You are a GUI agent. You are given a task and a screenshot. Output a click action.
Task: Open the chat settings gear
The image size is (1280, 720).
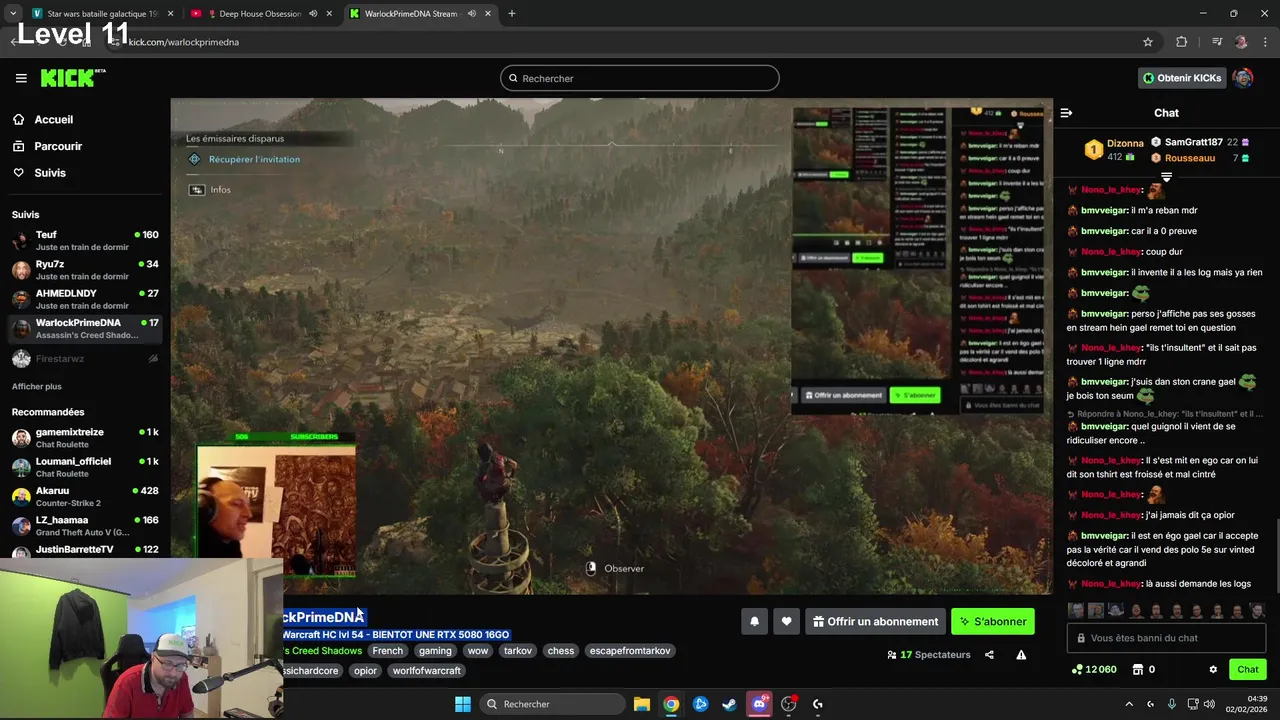(1213, 669)
